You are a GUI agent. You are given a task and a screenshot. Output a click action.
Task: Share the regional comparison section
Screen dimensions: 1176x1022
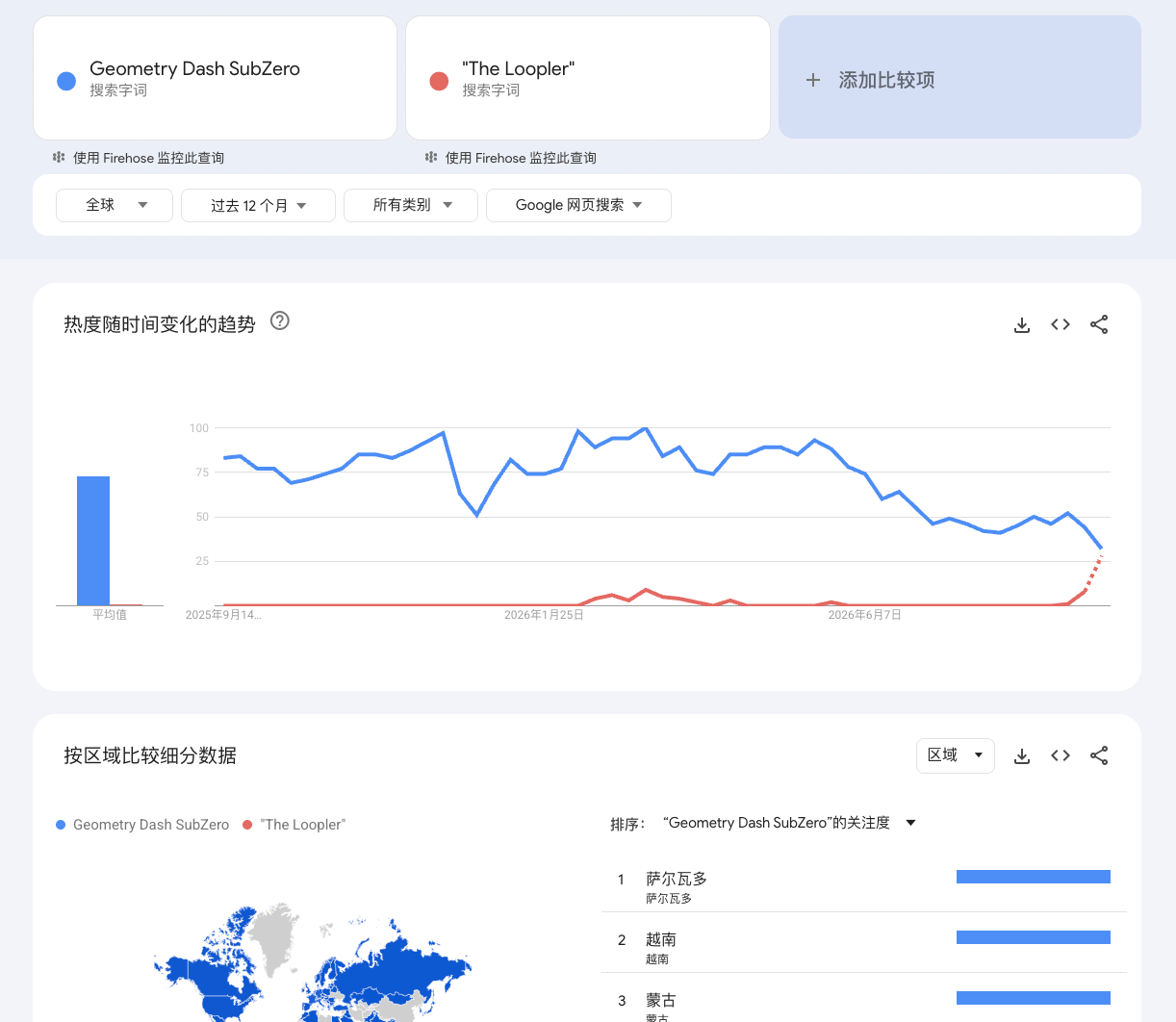tap(1099, 756)
